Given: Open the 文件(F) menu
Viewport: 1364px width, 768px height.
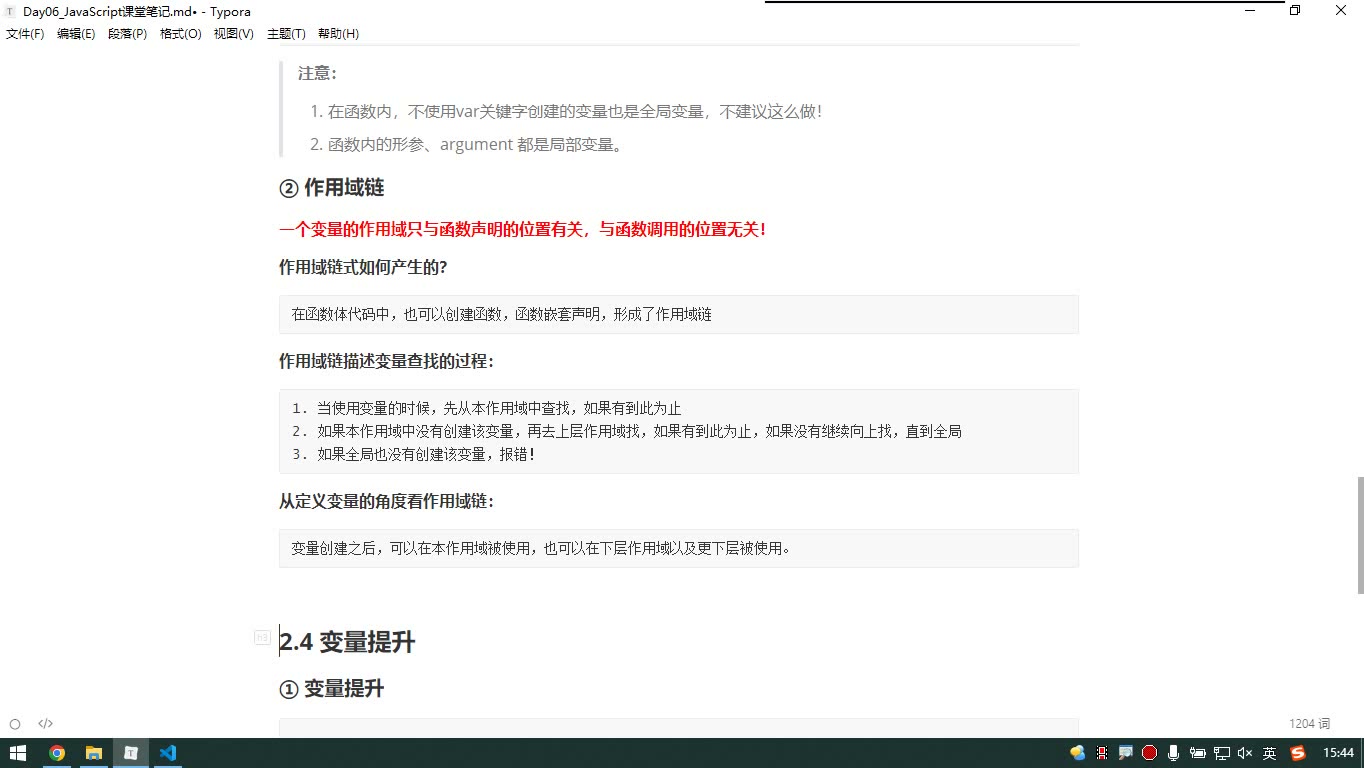Looking at the screenshot, I should [x=25, y=34].
